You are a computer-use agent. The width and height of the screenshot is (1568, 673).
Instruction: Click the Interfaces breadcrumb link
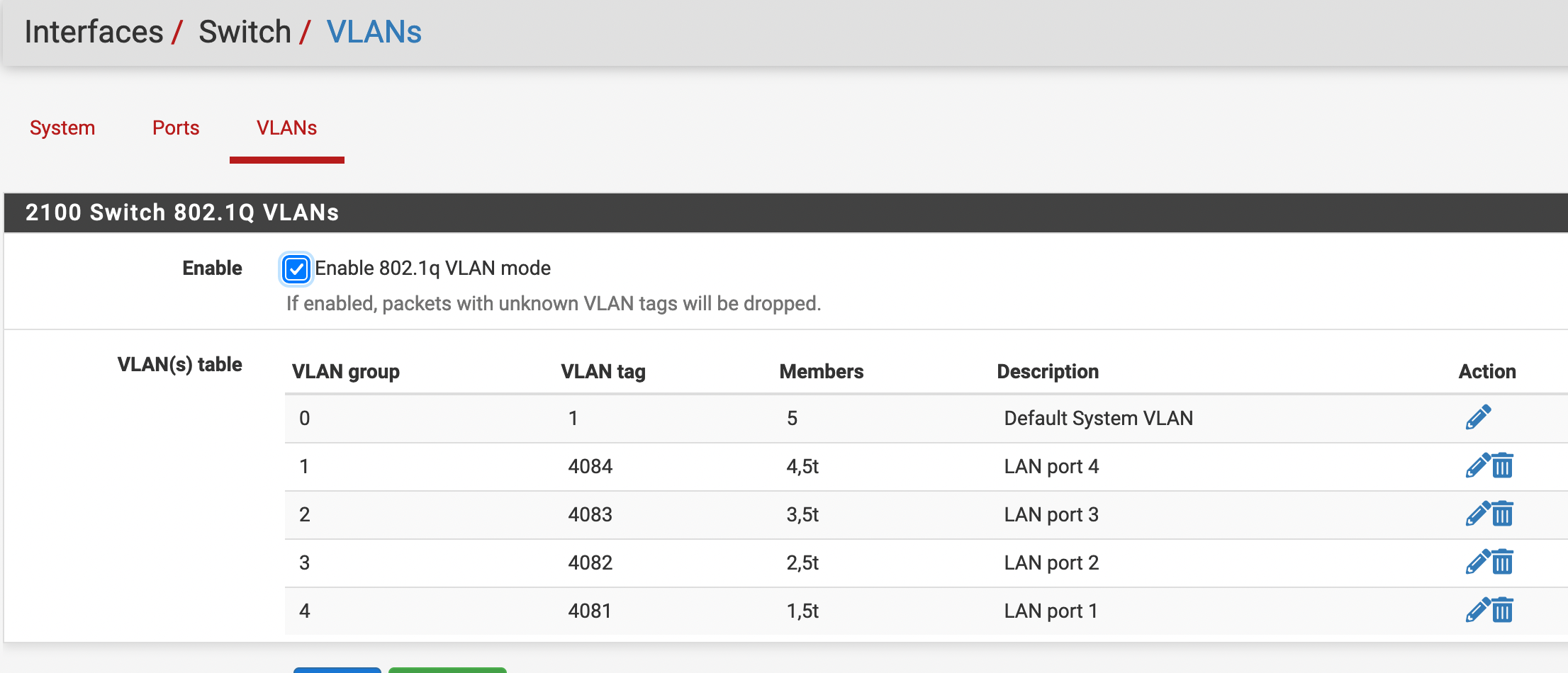(x=94, y=33)
